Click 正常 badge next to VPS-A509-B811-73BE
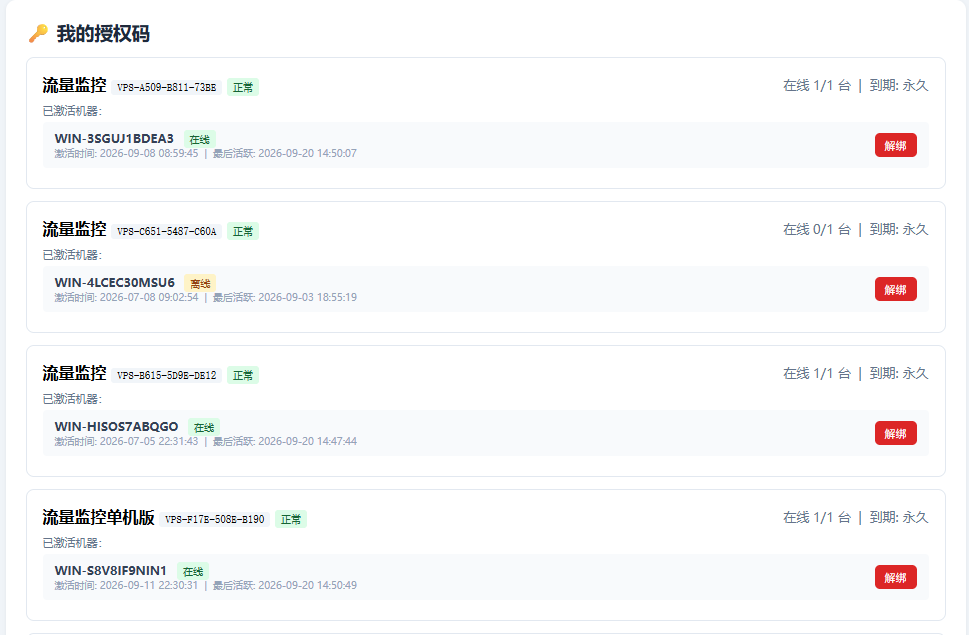Image resolution: width=969 pixels, height=635 pixels. (243, 87)
